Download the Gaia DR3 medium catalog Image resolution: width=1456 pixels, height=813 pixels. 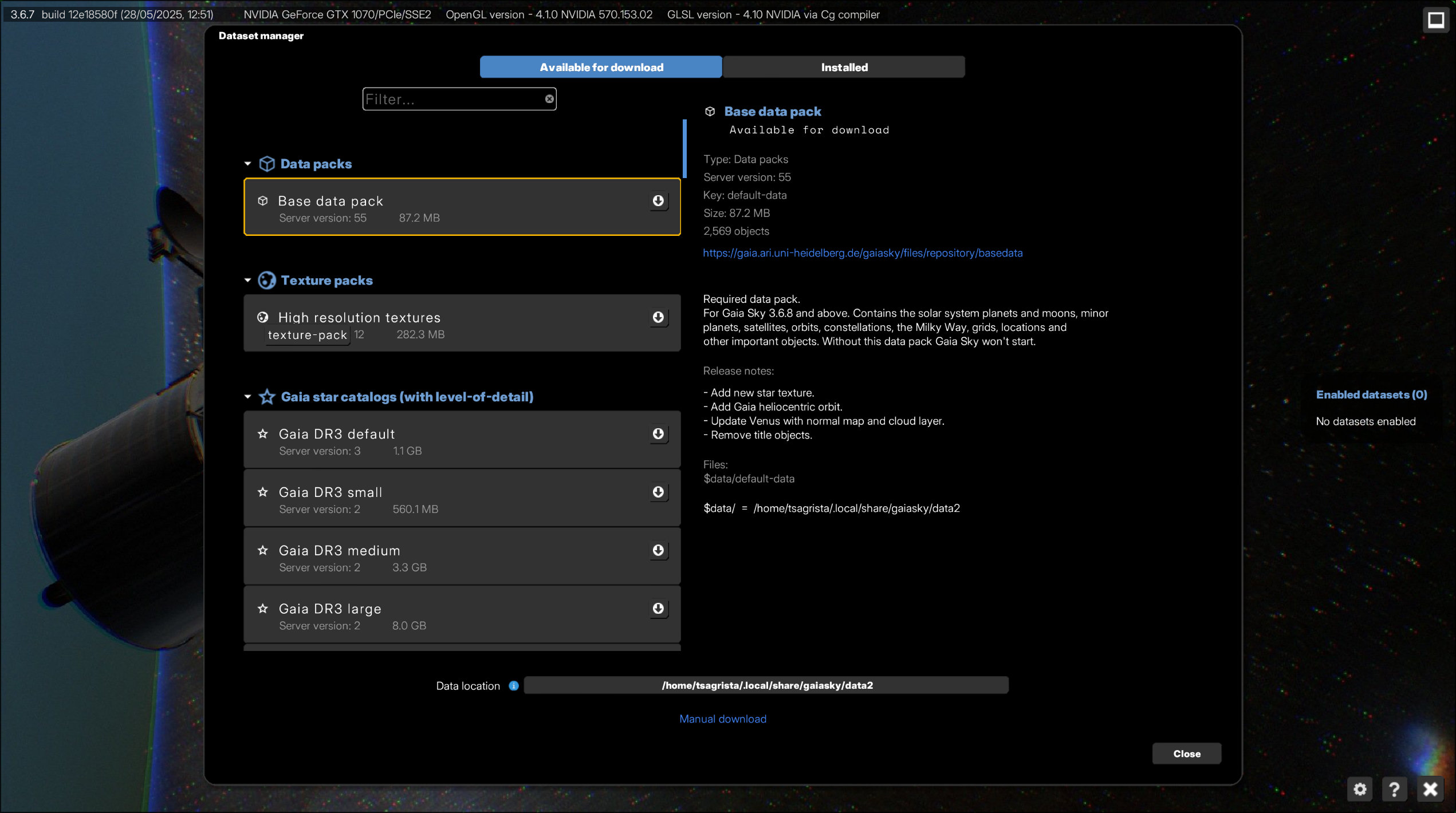pos(658,550)
